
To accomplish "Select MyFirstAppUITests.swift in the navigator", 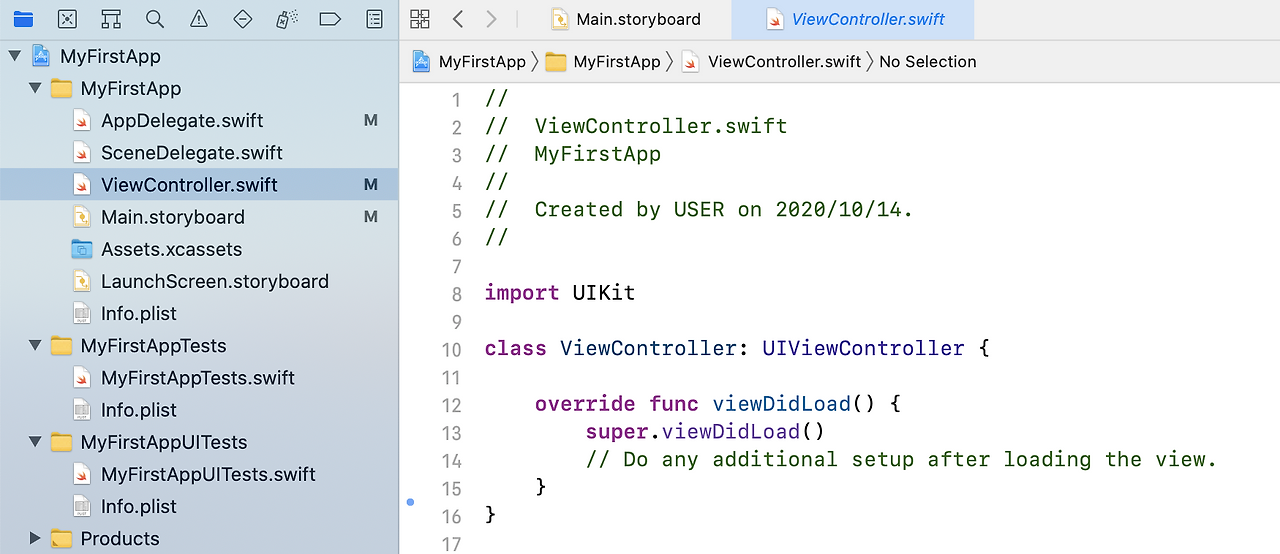I will tap(198, 474).
